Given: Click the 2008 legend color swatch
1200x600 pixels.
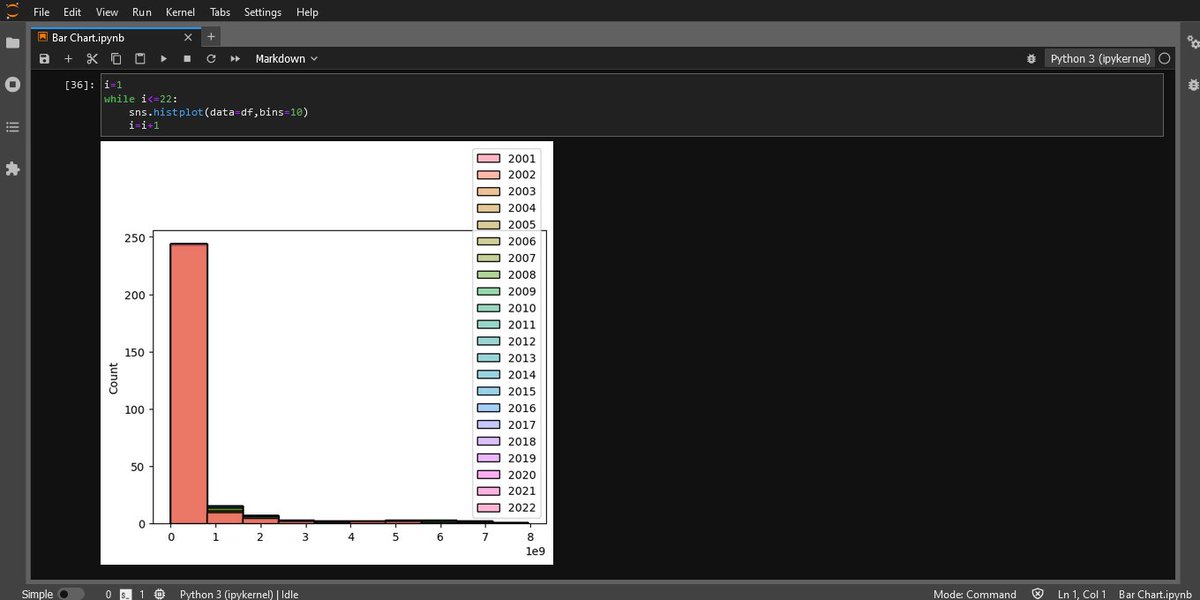Looking at the screenshot, I should coord(488,275).
